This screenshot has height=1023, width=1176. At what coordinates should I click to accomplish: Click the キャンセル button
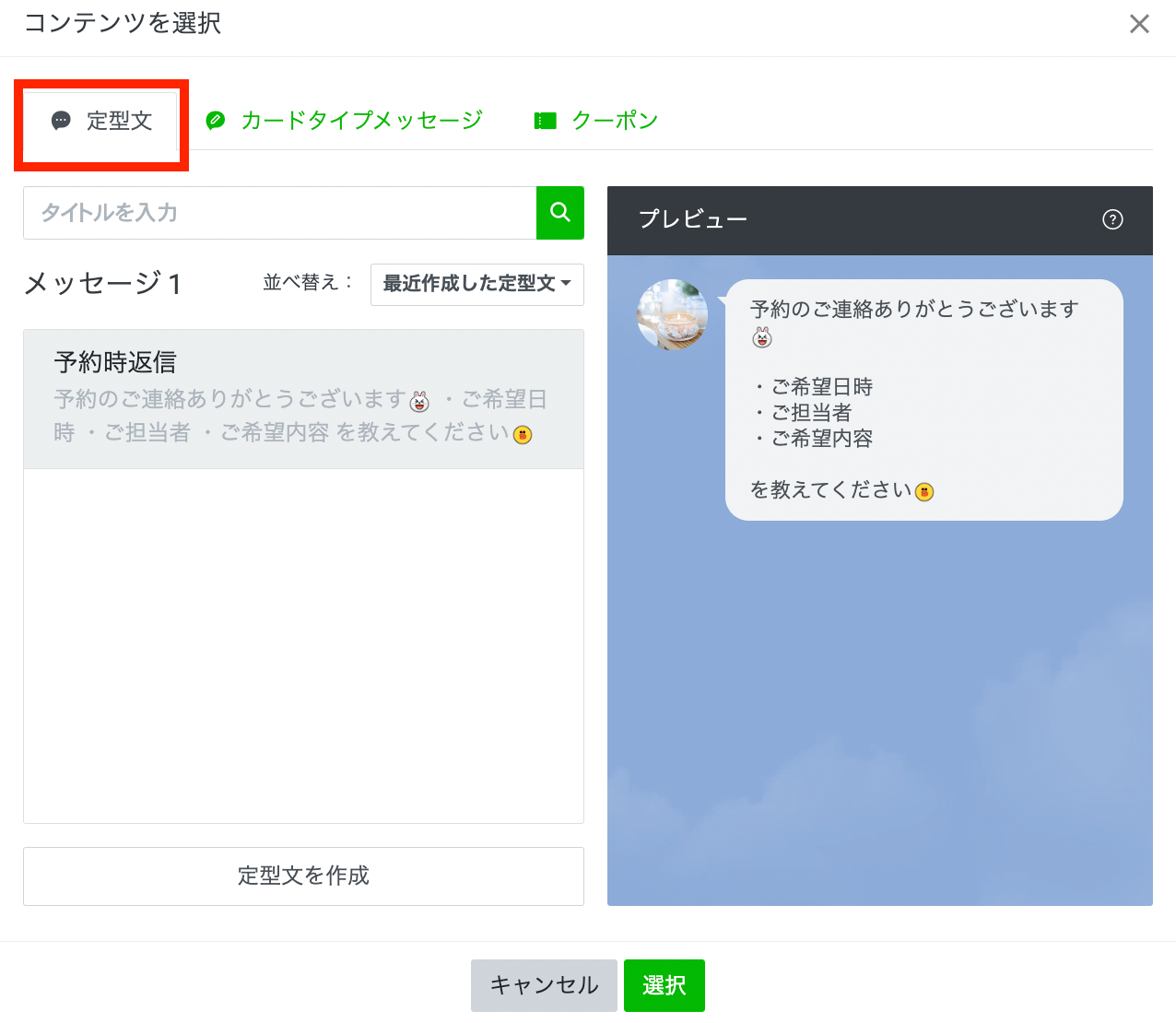coord(544,985)
